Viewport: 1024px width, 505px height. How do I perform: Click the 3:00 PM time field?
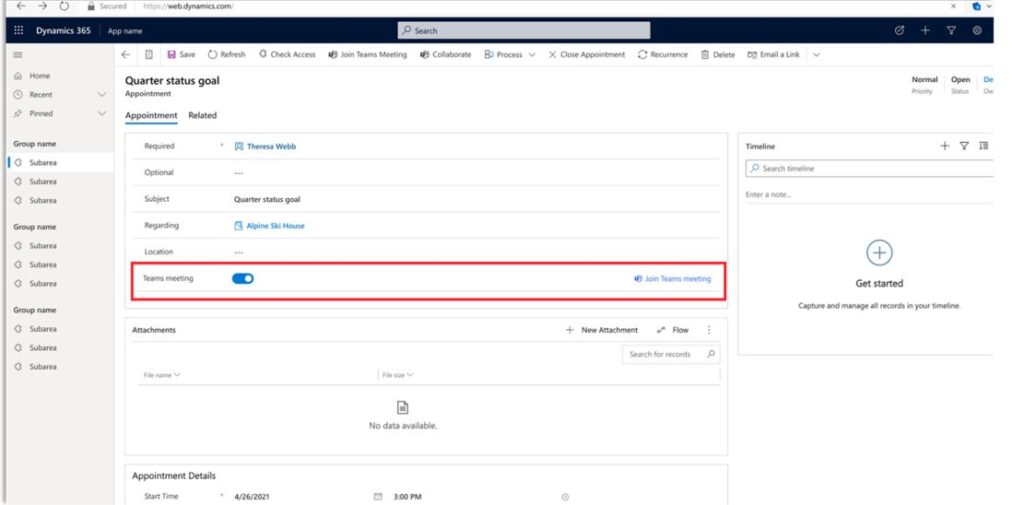(408, 497)
